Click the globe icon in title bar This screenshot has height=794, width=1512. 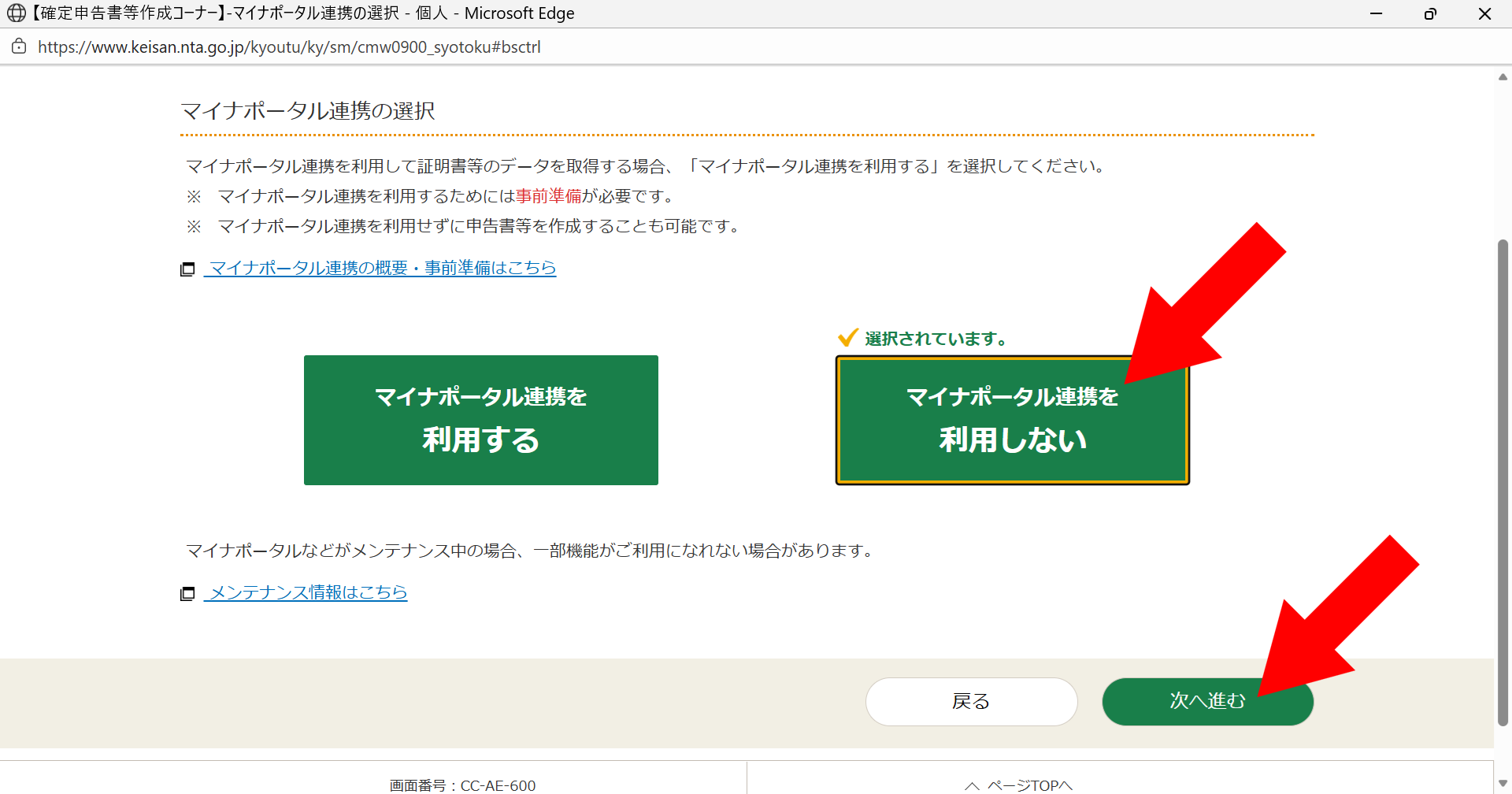click(x=16, y=13)
